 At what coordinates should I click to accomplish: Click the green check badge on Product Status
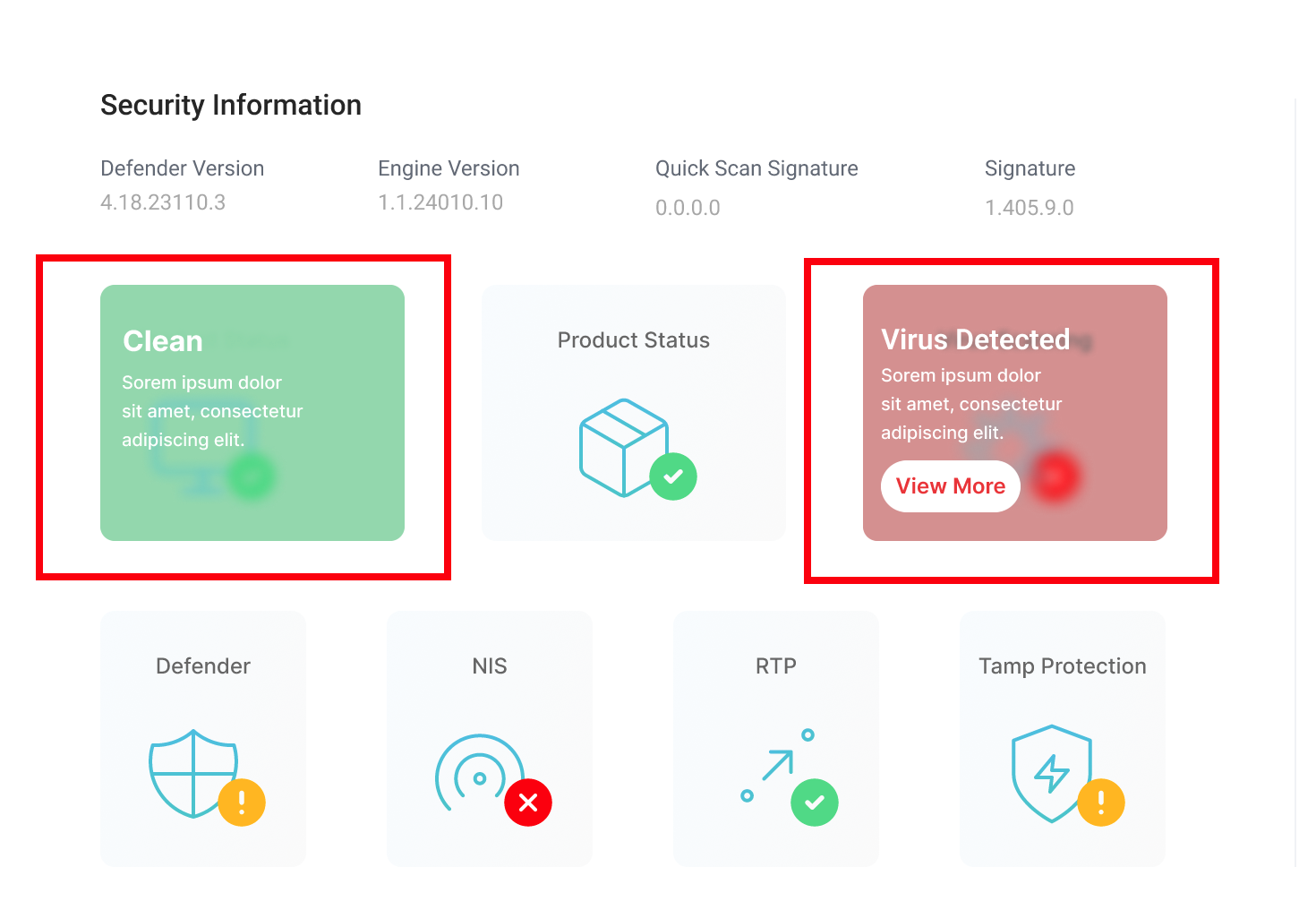point(673,476)
